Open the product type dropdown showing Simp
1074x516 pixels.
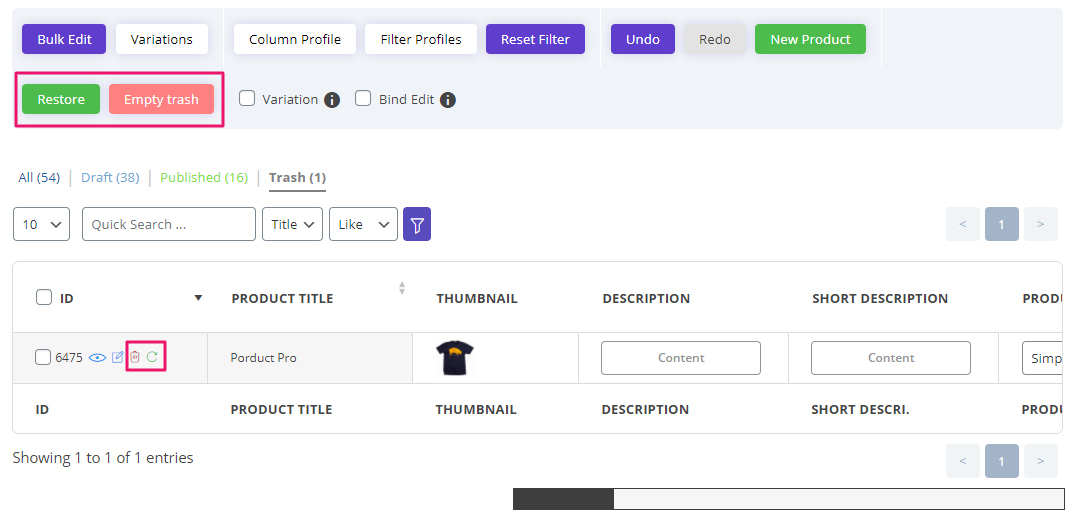1042,358
